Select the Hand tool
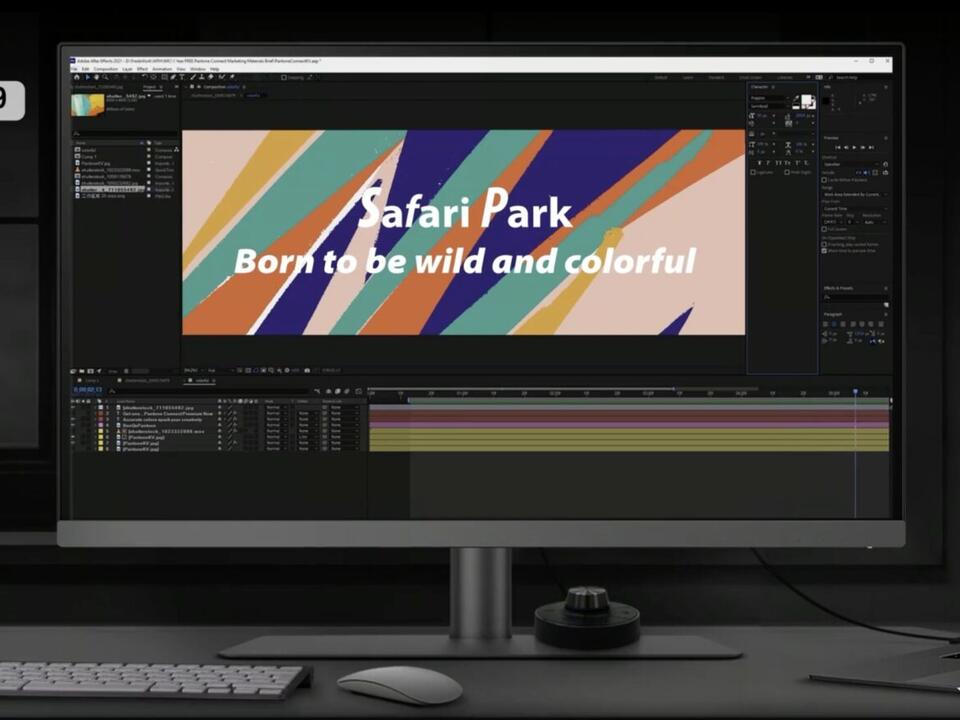This screenshot has height=720, width=960. tap(97, 77)
